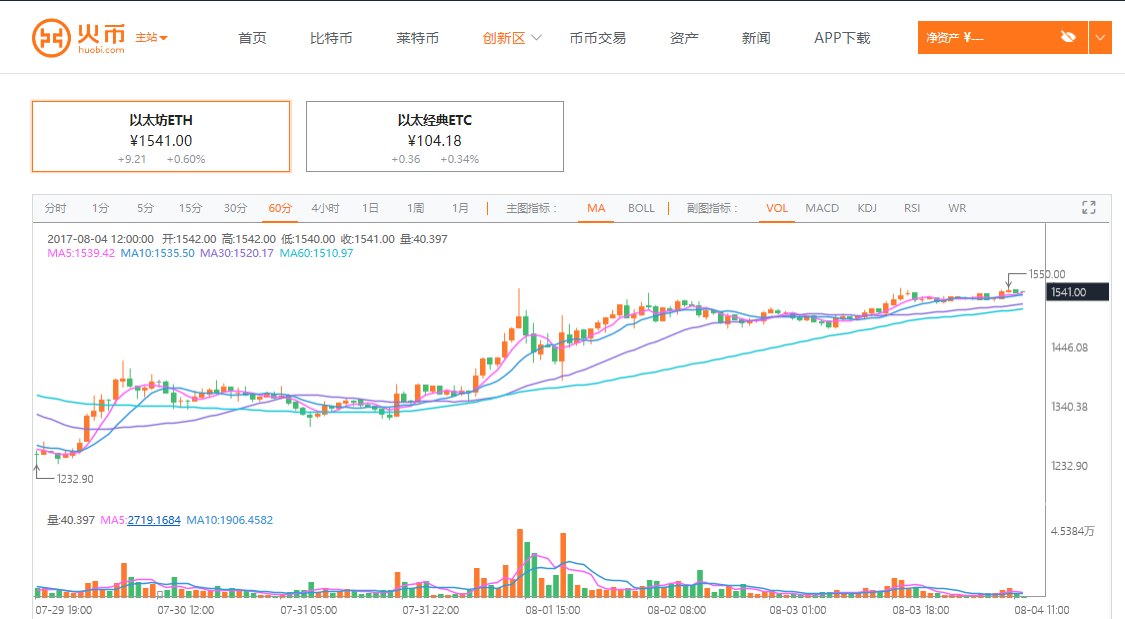Open the 主站 site dropdown
The height and width of the screenshot is (619, 1125).
click(x=152, y=38)
